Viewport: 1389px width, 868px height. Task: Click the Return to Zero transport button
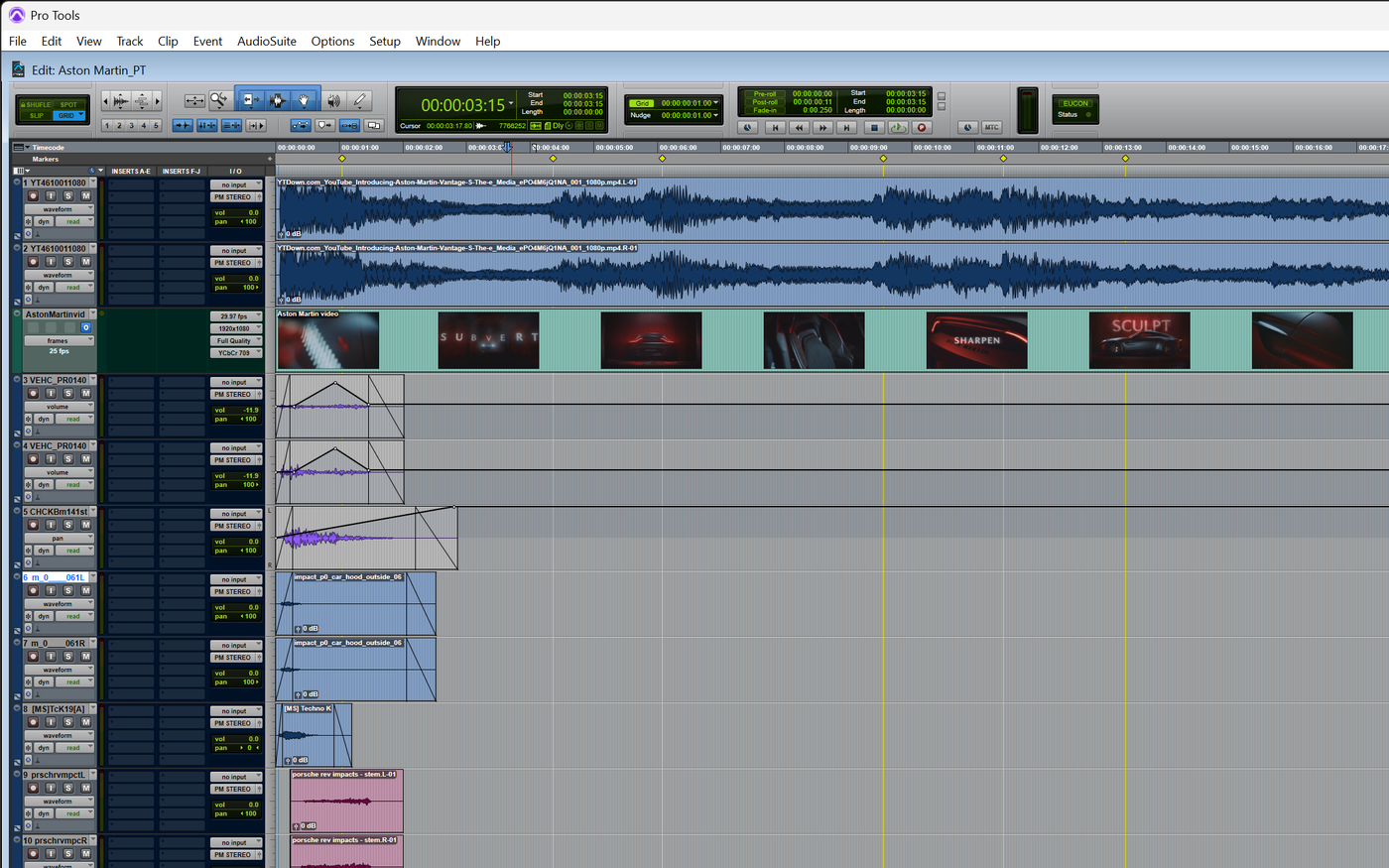[776, 127]
